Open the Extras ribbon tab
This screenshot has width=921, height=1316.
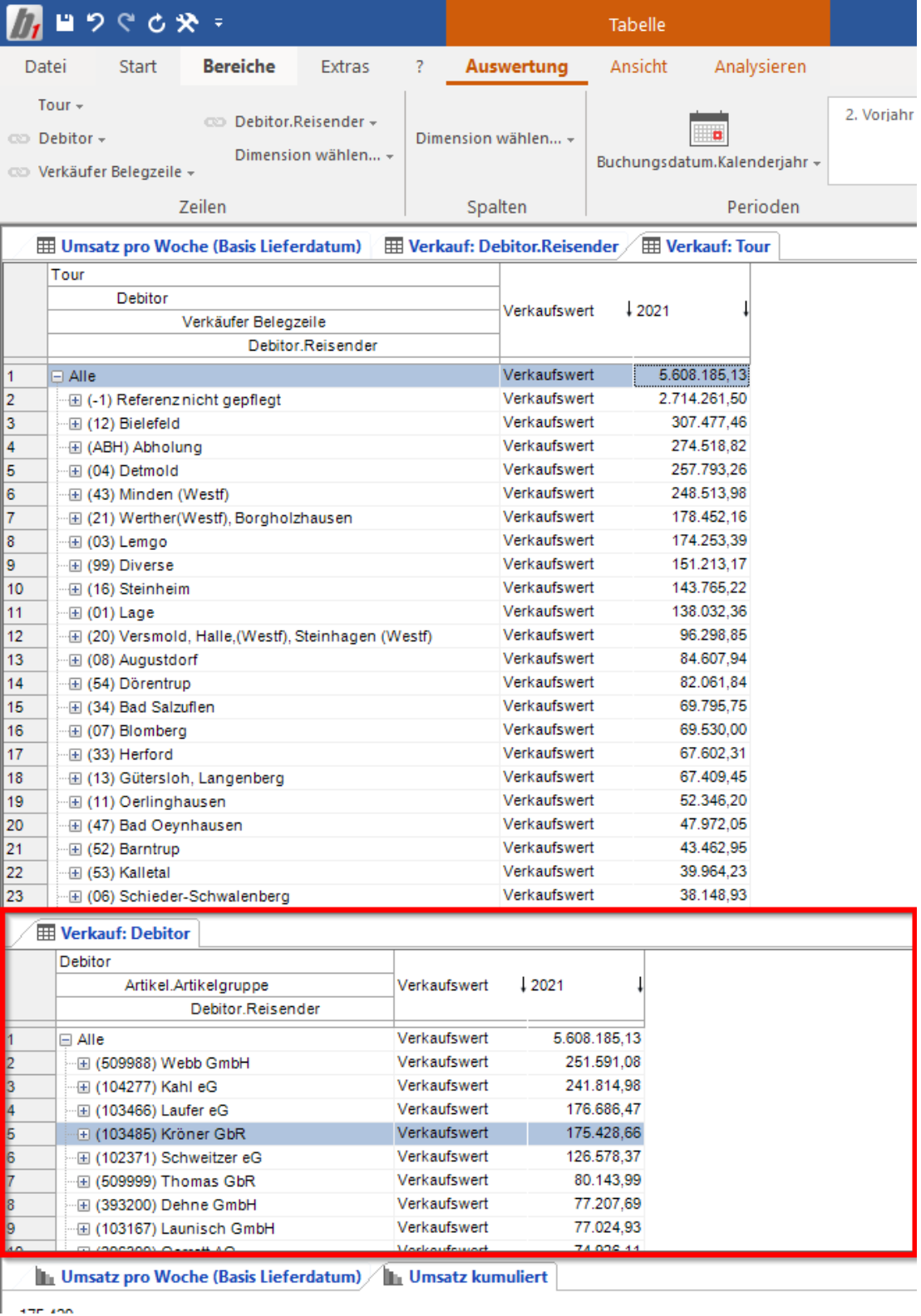(345, 66)
